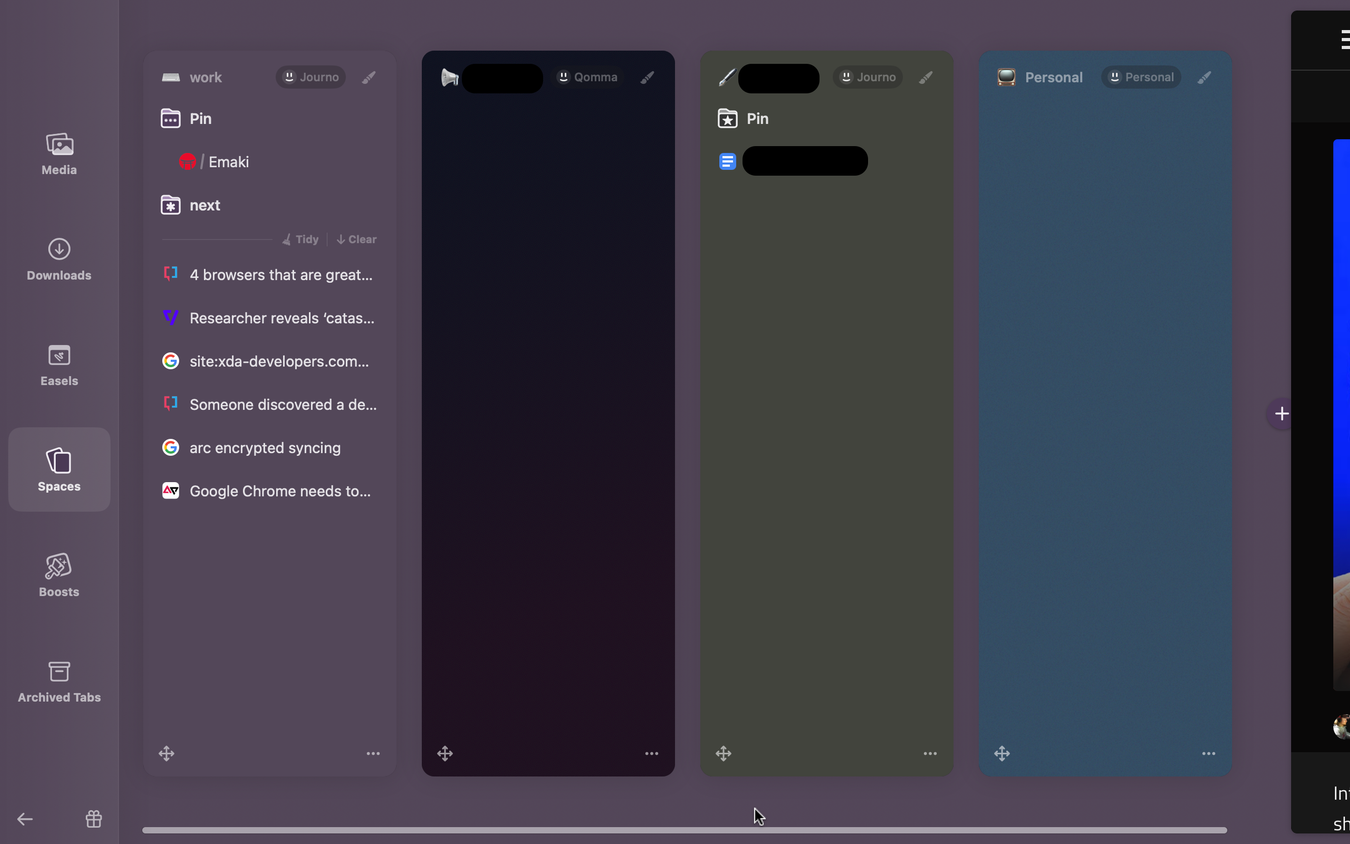Click the gift icon in the sidebar footer
The height and width of the screenshot is (844, 1350).
(94, 819)
